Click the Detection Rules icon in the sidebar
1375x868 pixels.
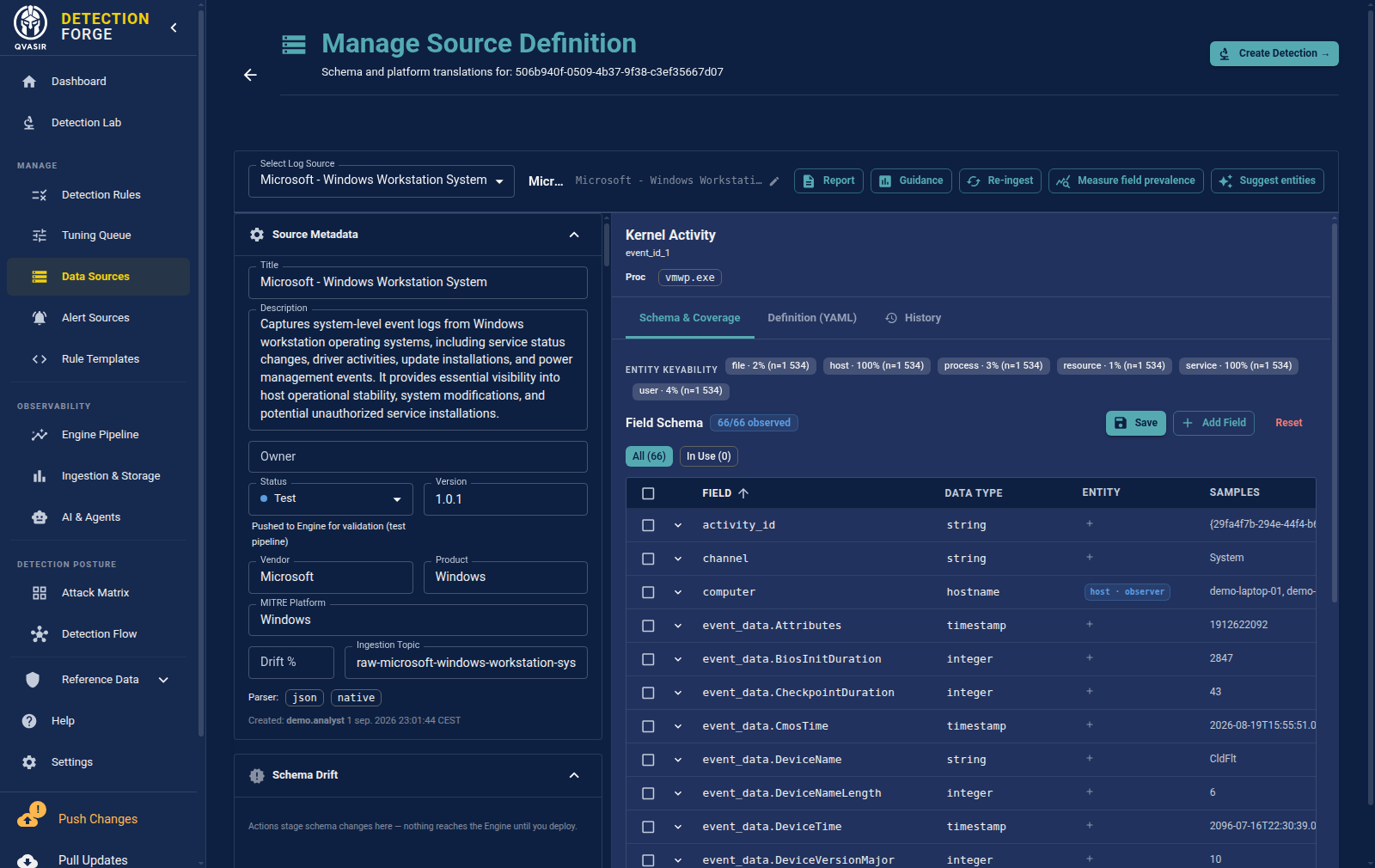[40, 195]
